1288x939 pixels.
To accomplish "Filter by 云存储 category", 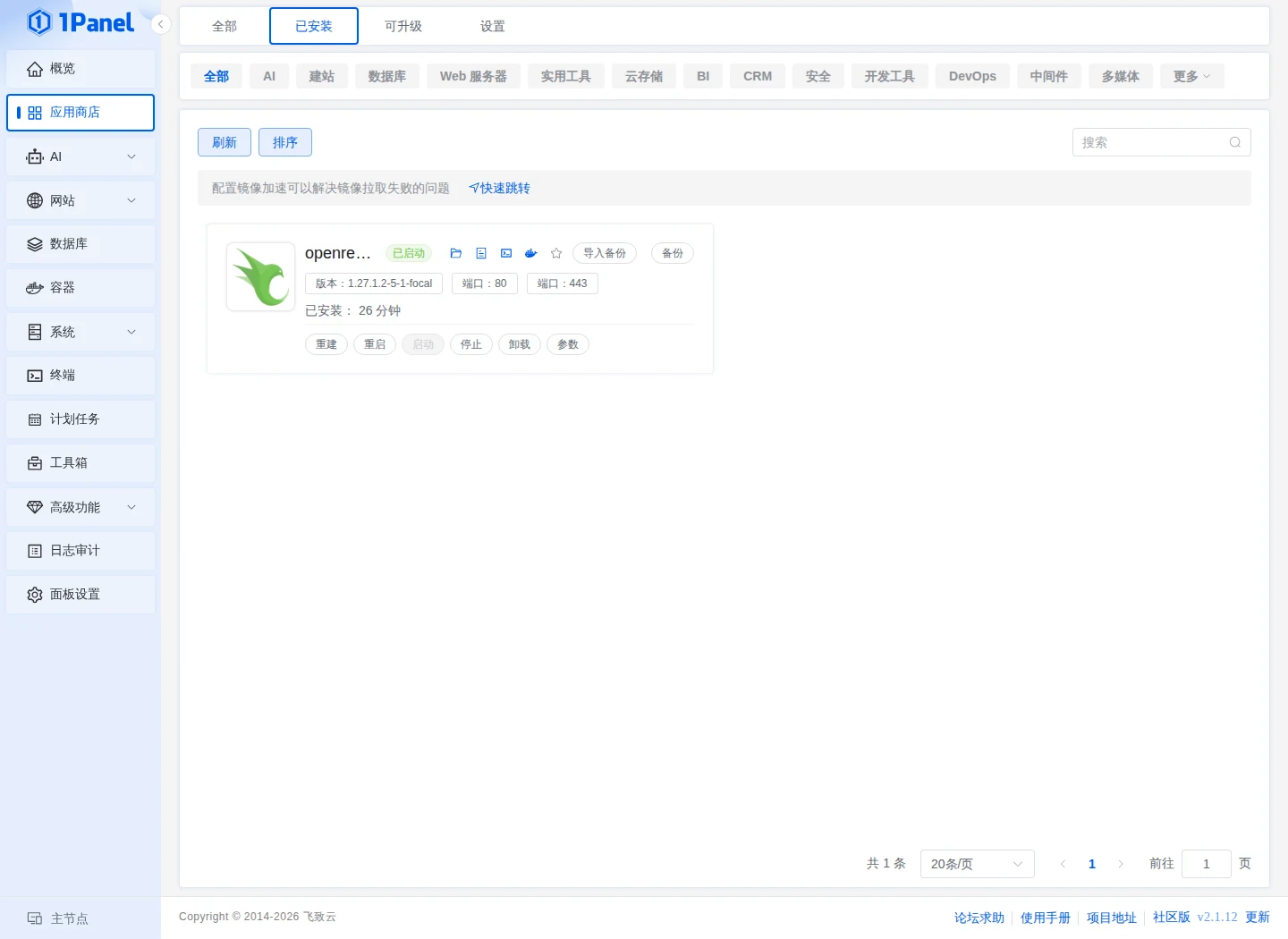I will [644, 76].
